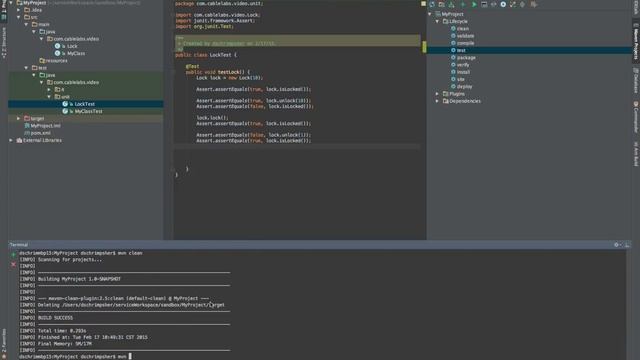Select the verify lifecycle goal
Image resolution: width=640 pixels, height=360 pixels.
click(x=462, y=65)
